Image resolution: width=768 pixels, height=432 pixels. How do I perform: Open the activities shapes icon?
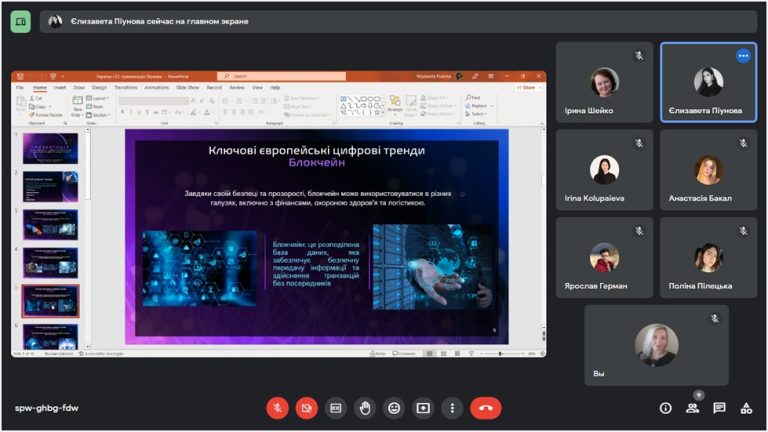point(746,408)
